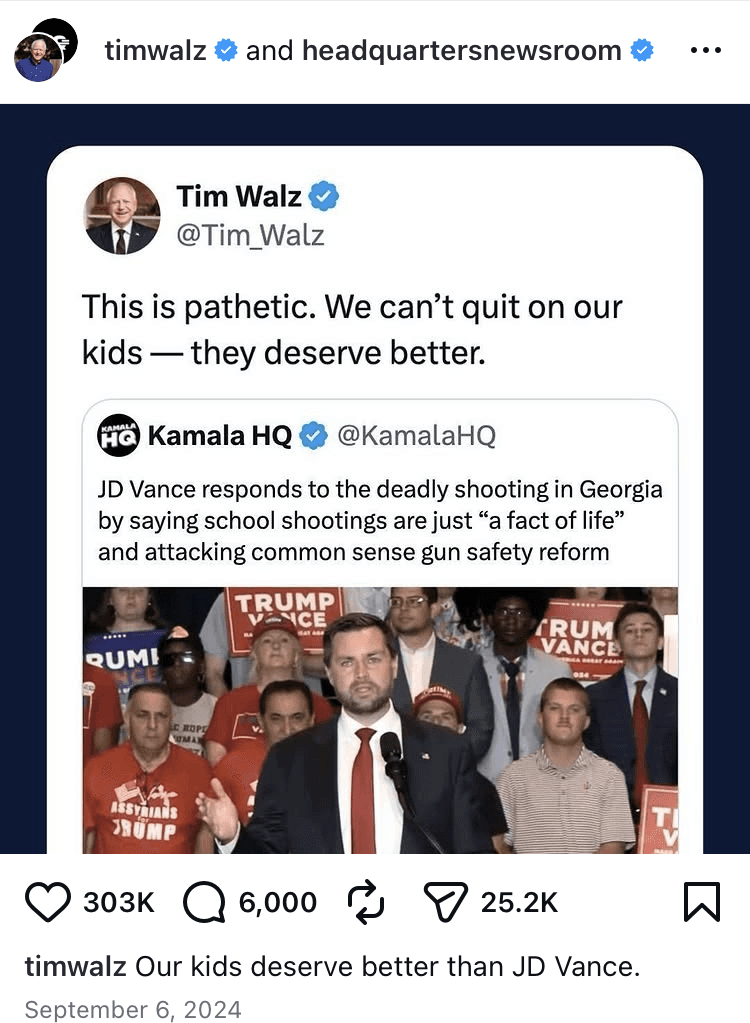Repost using the circular arrows icon
The image size is (750, 1023).
click(366, 902)
